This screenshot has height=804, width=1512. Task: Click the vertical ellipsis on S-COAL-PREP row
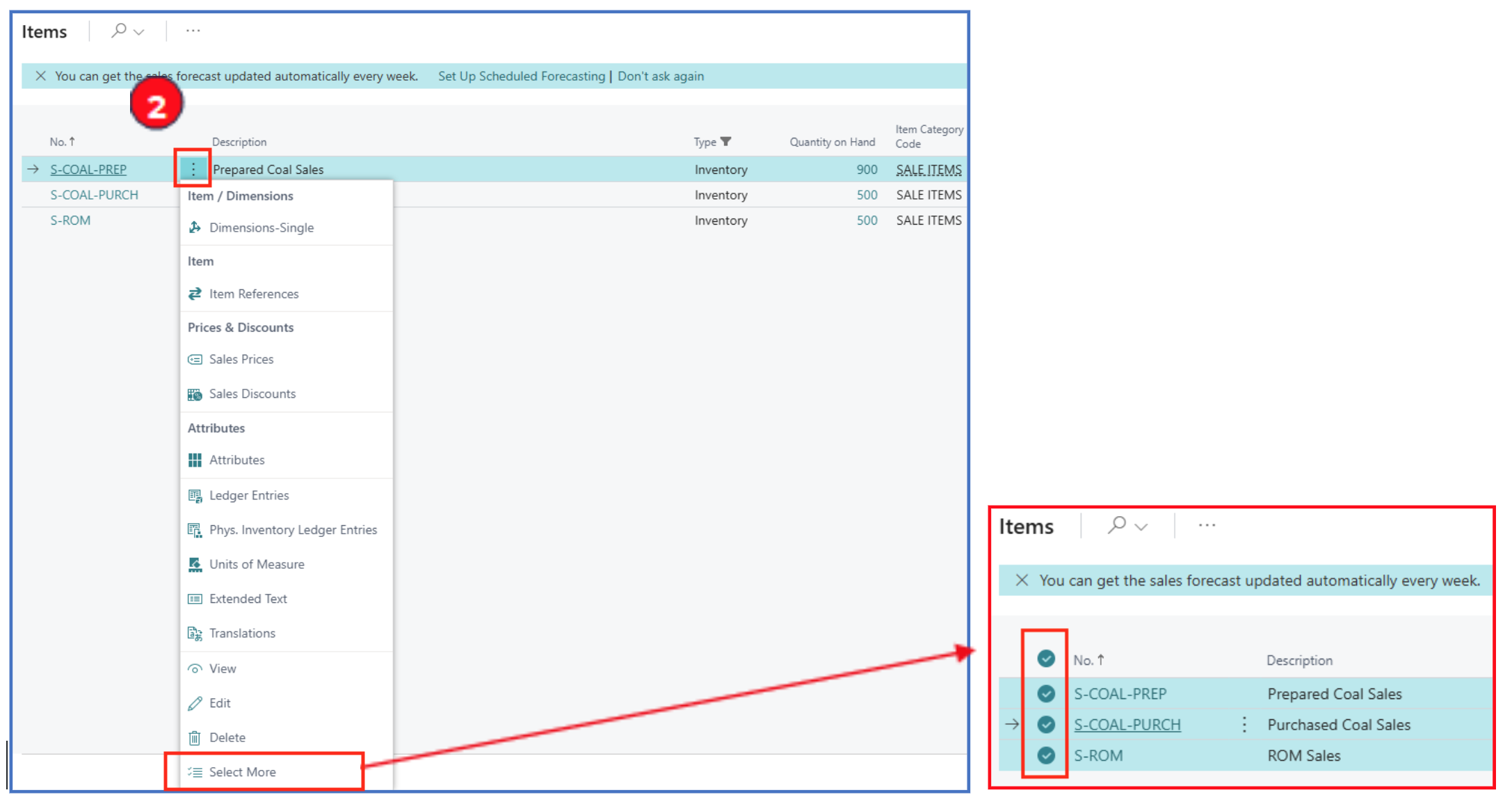click(x=193, y=169)
